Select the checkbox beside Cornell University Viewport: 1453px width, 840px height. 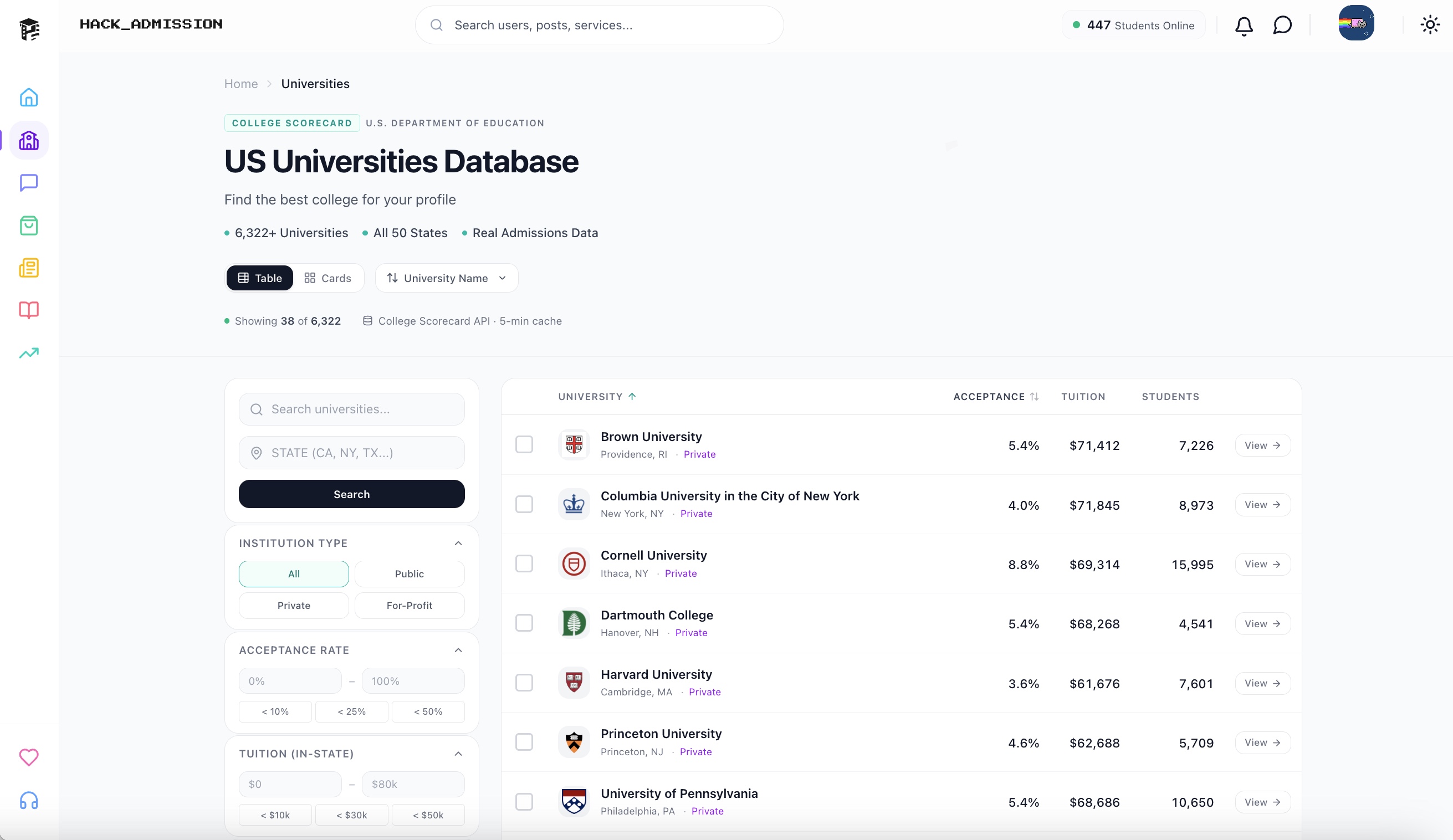click(525, 564)
